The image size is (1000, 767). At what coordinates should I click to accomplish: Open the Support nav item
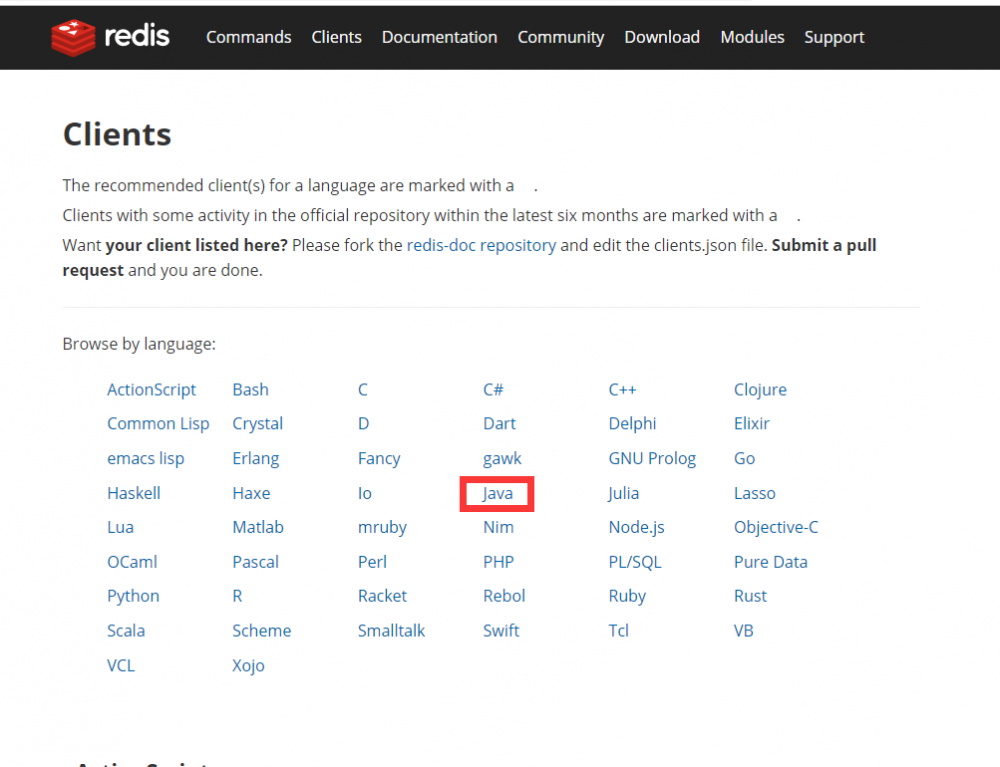pos(834,38)
